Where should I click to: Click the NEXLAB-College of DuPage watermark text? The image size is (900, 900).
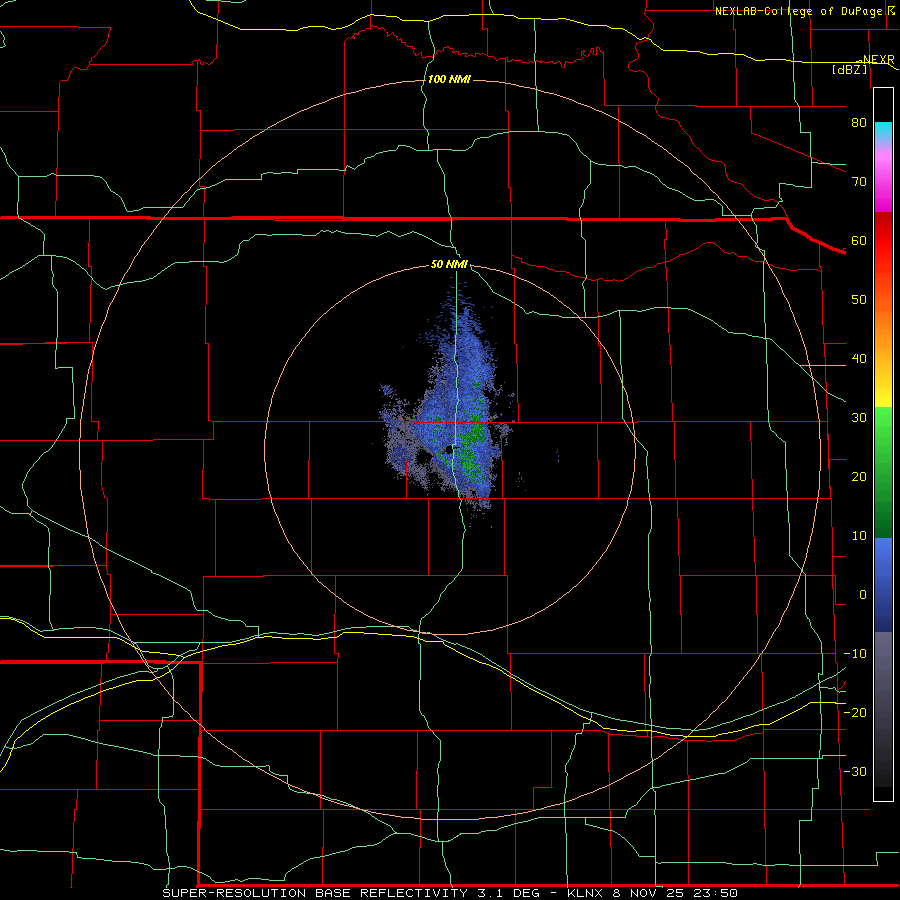(798, 11)
